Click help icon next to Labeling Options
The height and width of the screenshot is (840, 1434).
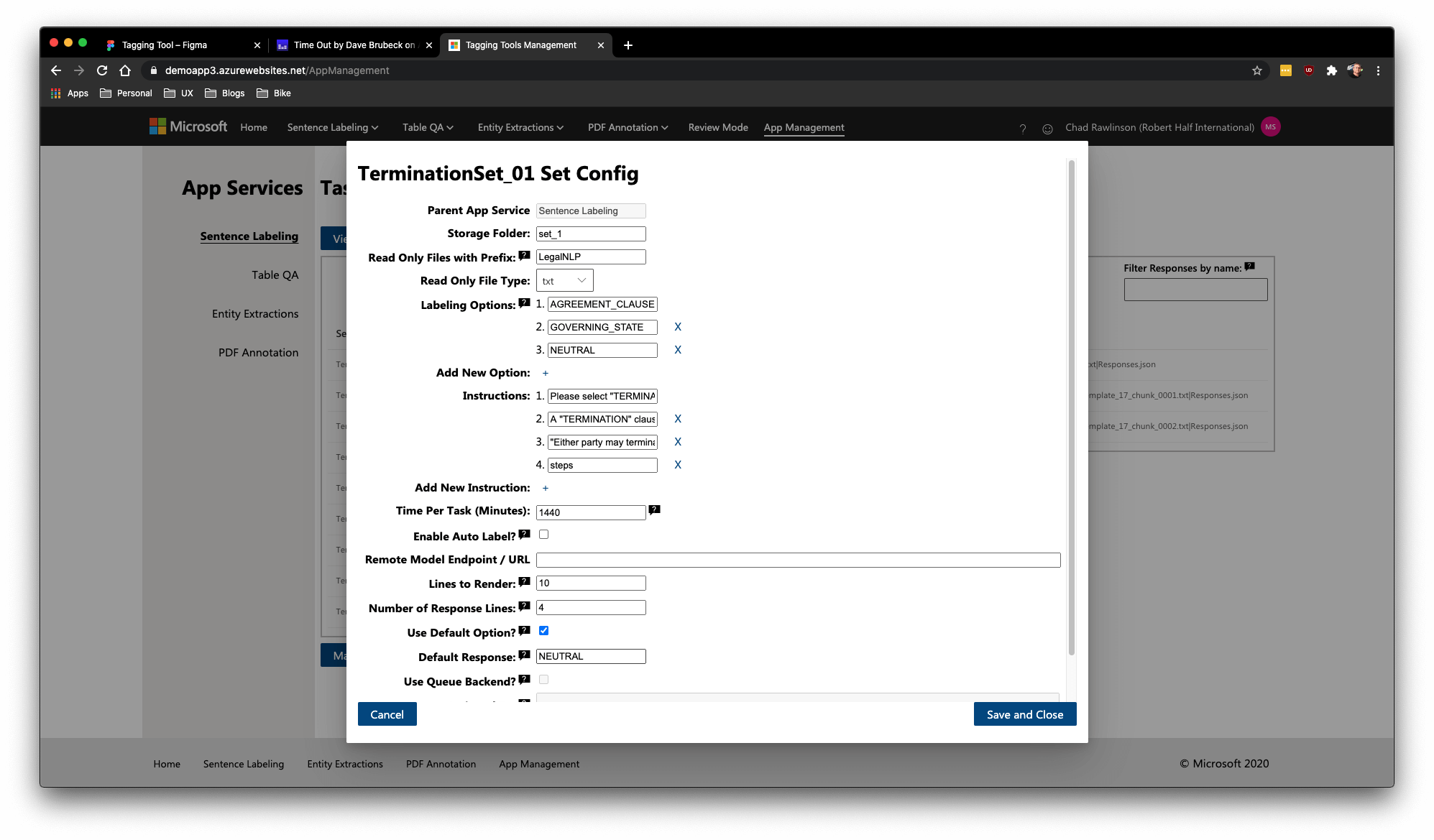tap(524, 303)
